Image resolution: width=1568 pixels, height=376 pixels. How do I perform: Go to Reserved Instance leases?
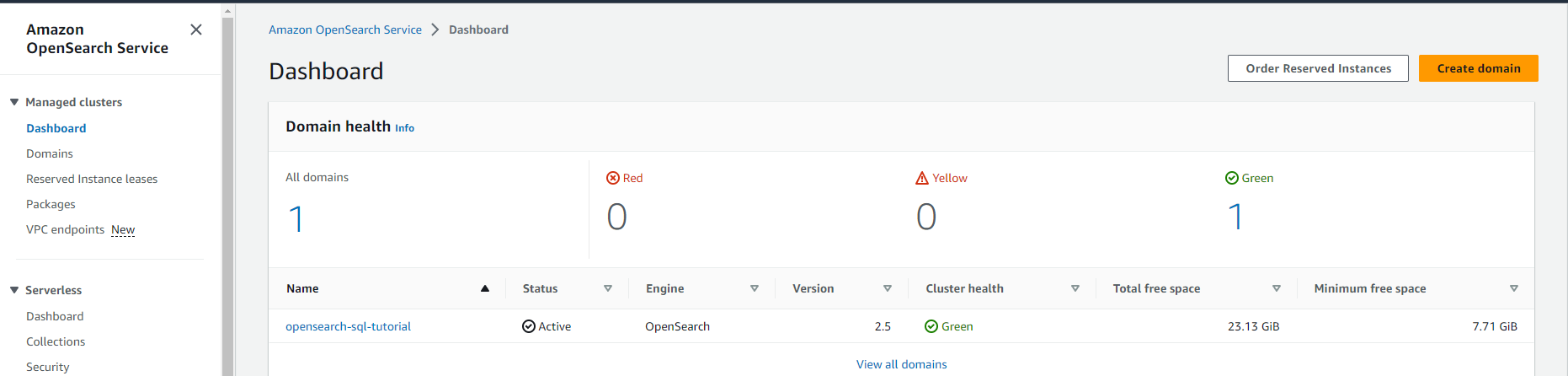pyautogui.click(x=92, y=179)
